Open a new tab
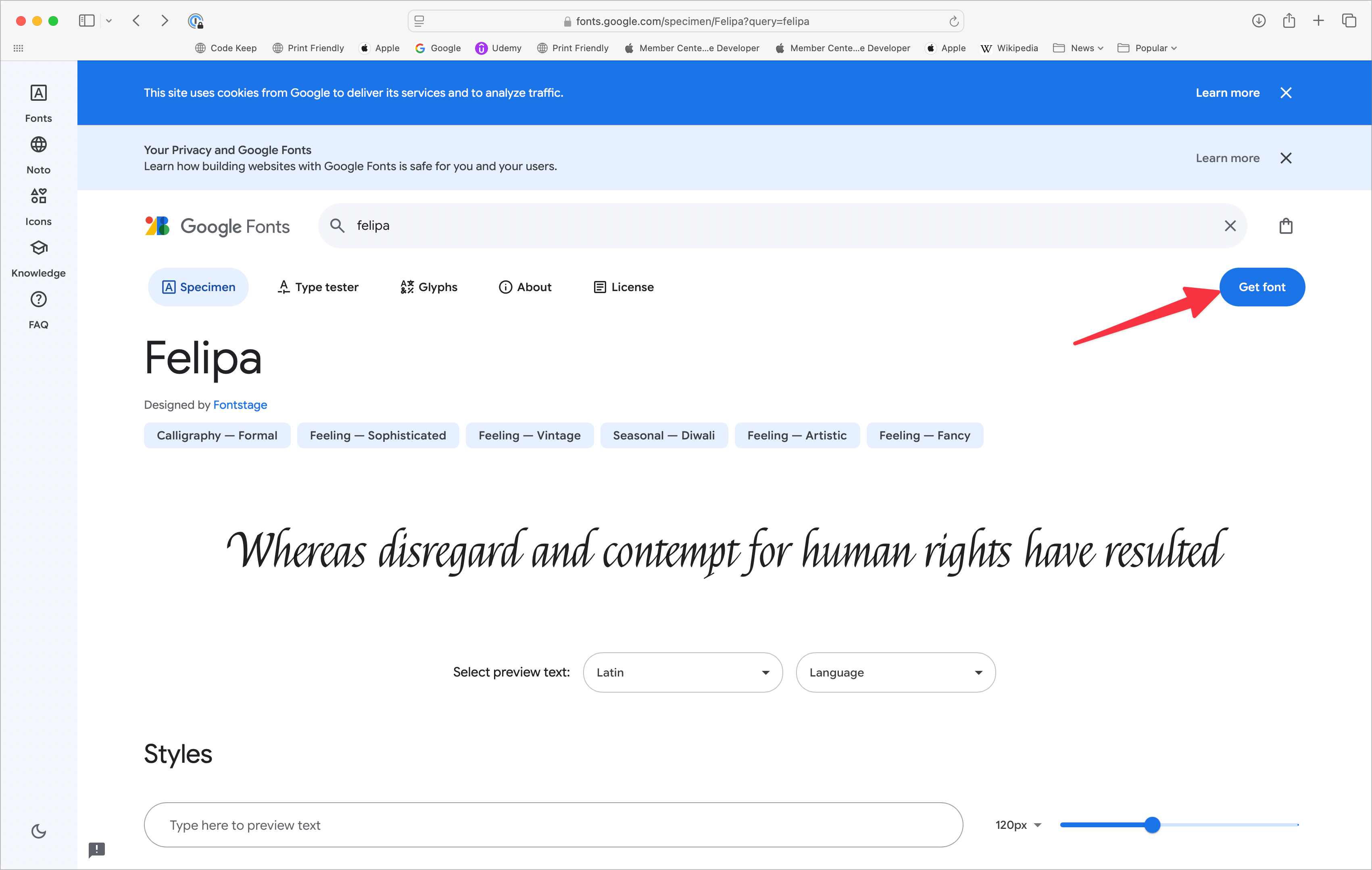Image resolution: width=1372 pixels, height=870 pixels. coord(1318,21)
